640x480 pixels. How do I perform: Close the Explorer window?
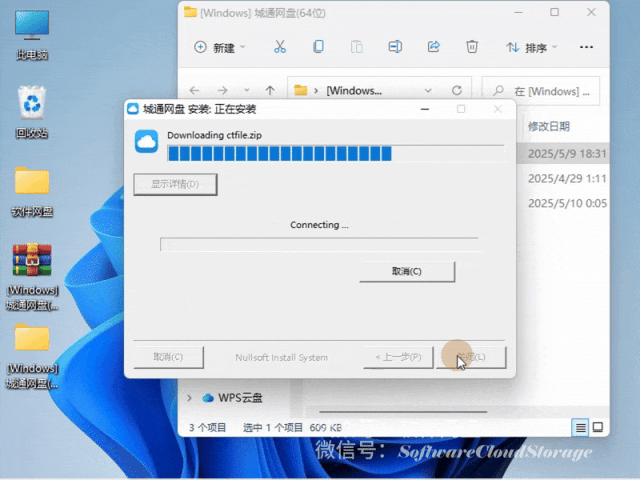(x=591, y=12)
